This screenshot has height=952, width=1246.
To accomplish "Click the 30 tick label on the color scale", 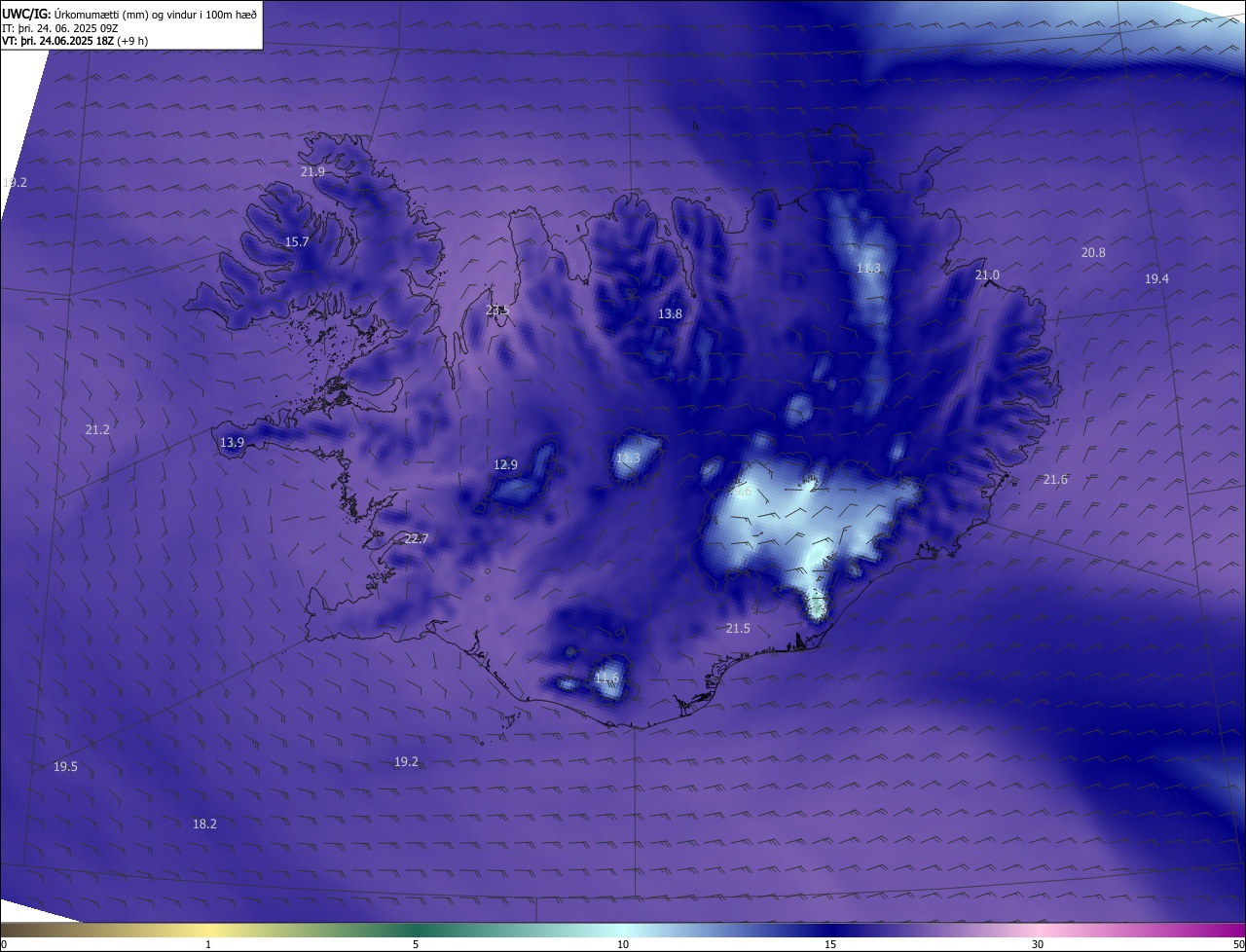I will (x=1038, y=944).
